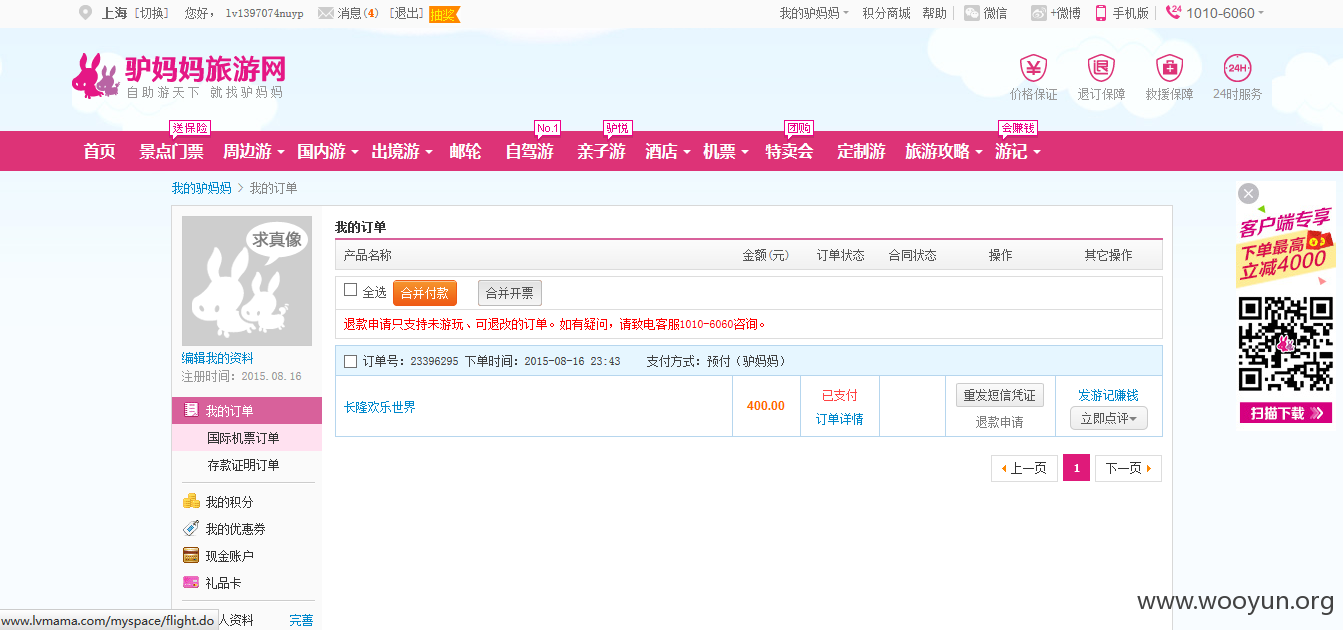Select page 1 in pagination
1343x630 pixels.
point(1076,468)
